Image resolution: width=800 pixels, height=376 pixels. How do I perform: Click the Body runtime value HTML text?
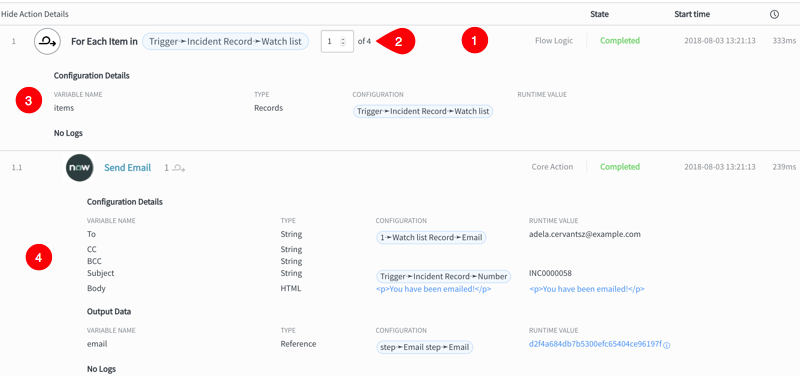click(587, 289)
